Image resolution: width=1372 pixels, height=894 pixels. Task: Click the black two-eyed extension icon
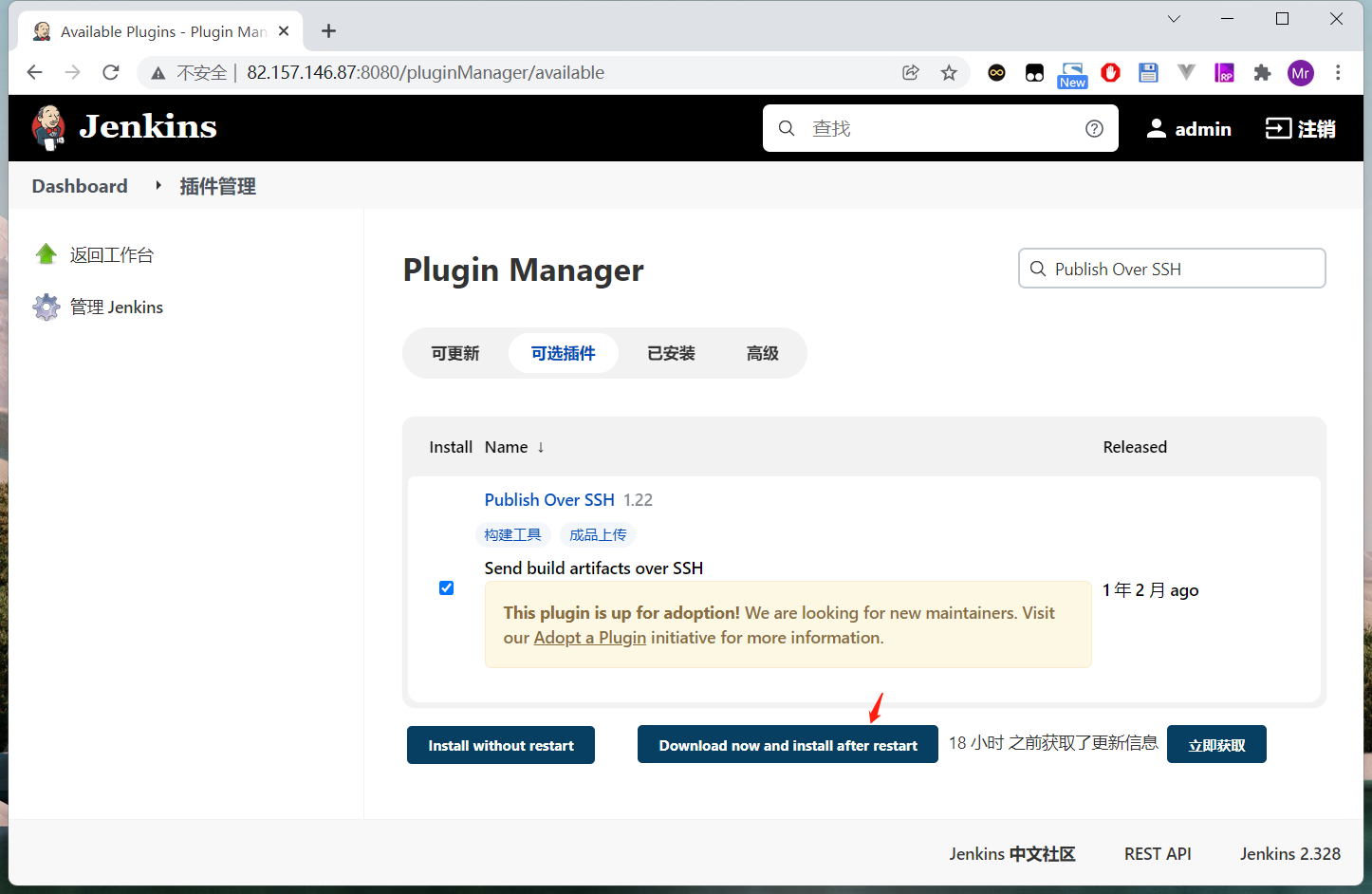click(x=1034, y=72)
